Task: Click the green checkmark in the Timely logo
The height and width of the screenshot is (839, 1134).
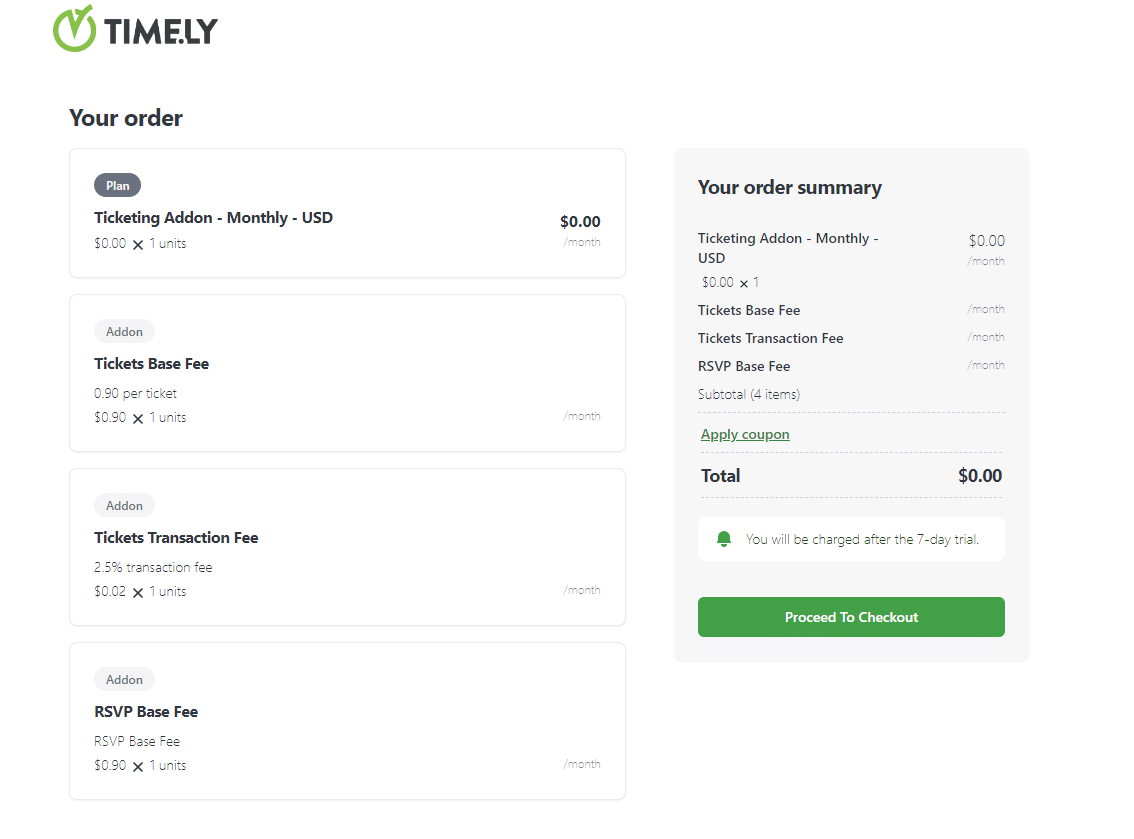Action: (x=72, y=28)
